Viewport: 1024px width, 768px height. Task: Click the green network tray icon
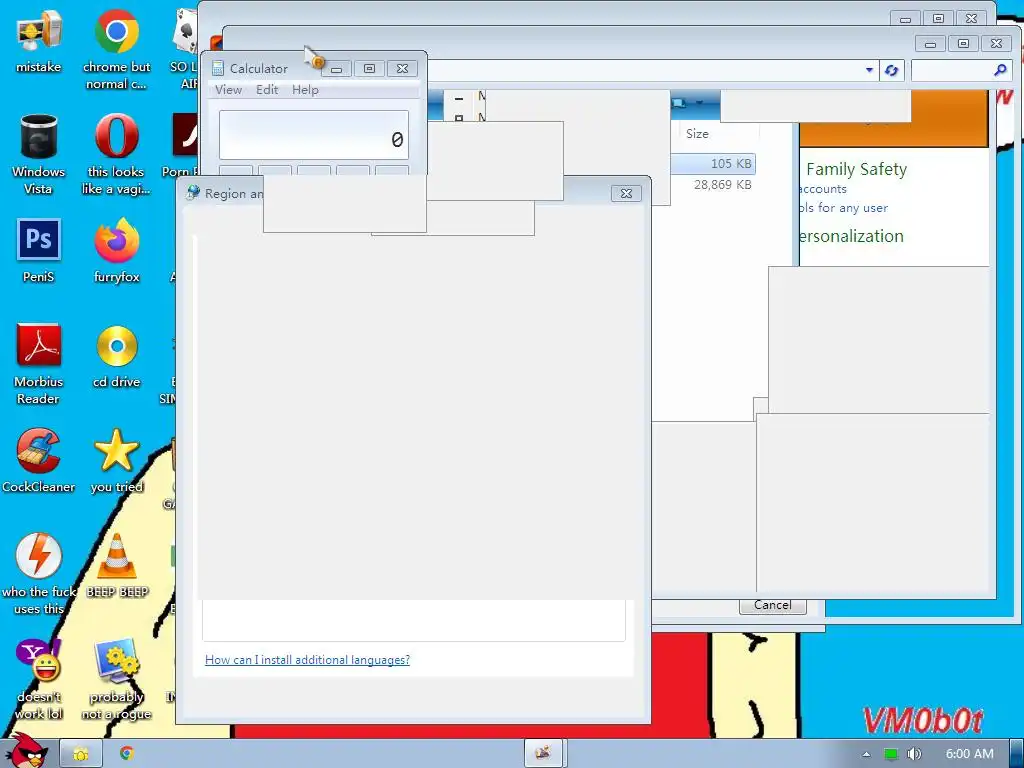(890, 754)
